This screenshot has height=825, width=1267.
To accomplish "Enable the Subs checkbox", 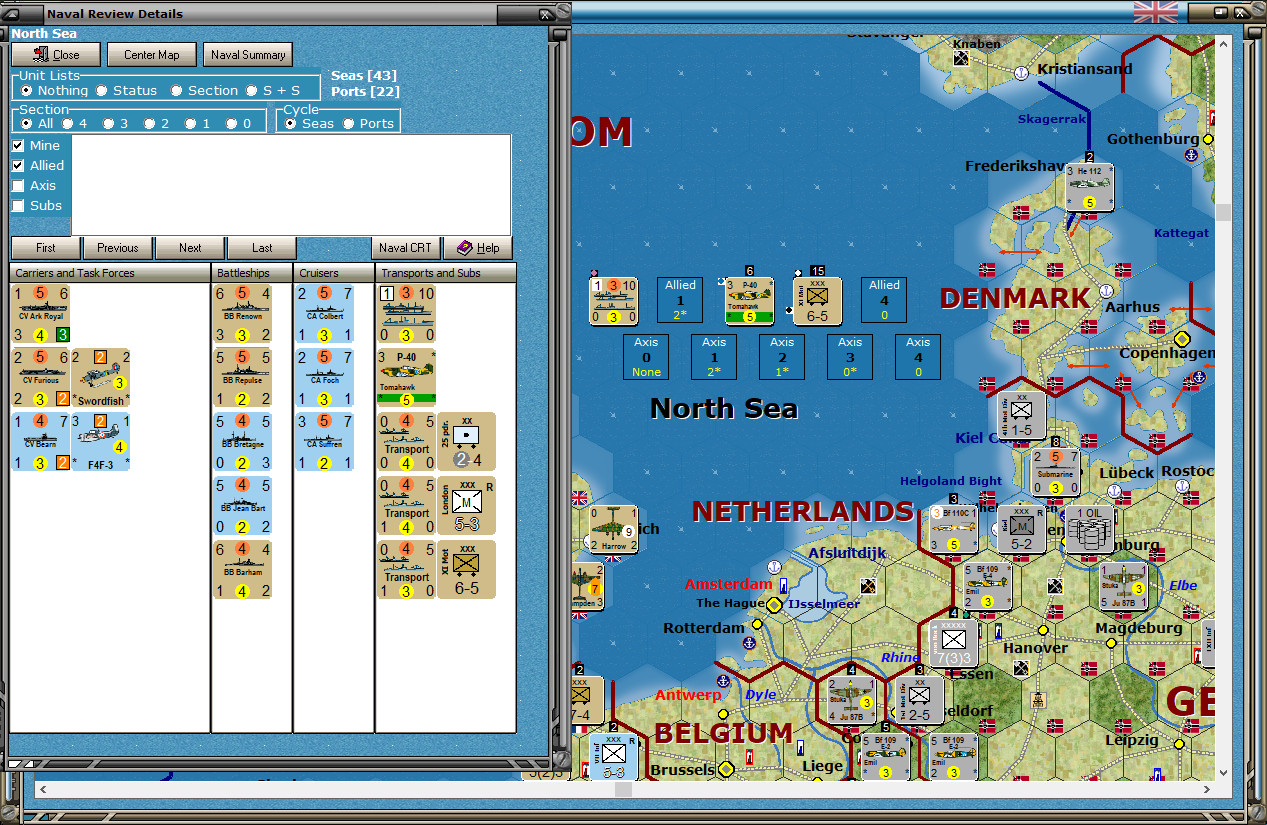I will coord(18,205).
